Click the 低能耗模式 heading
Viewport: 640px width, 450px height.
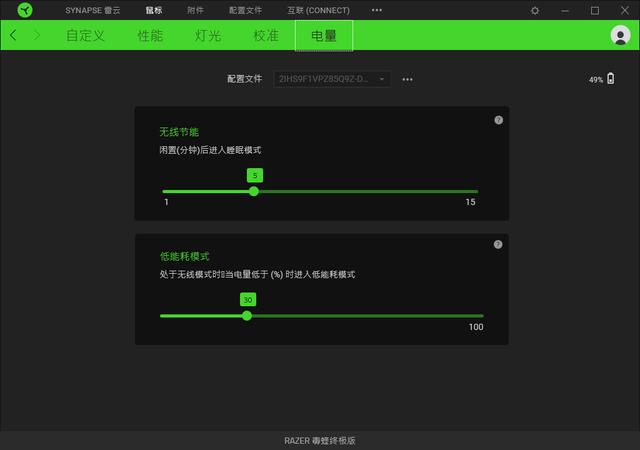tap(184, 256)
